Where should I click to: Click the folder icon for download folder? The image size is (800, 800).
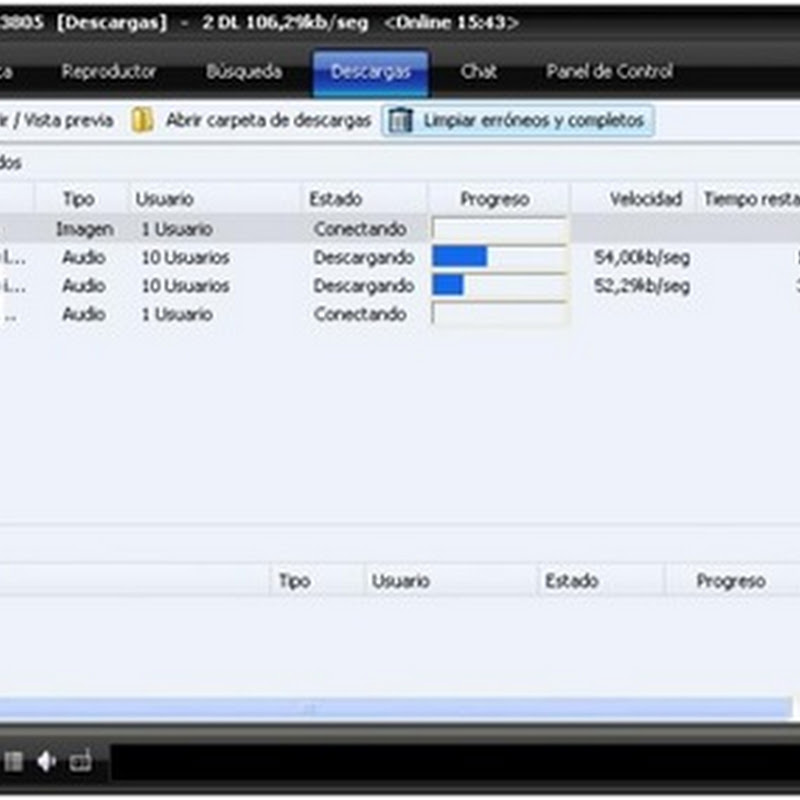coord(143,121)
